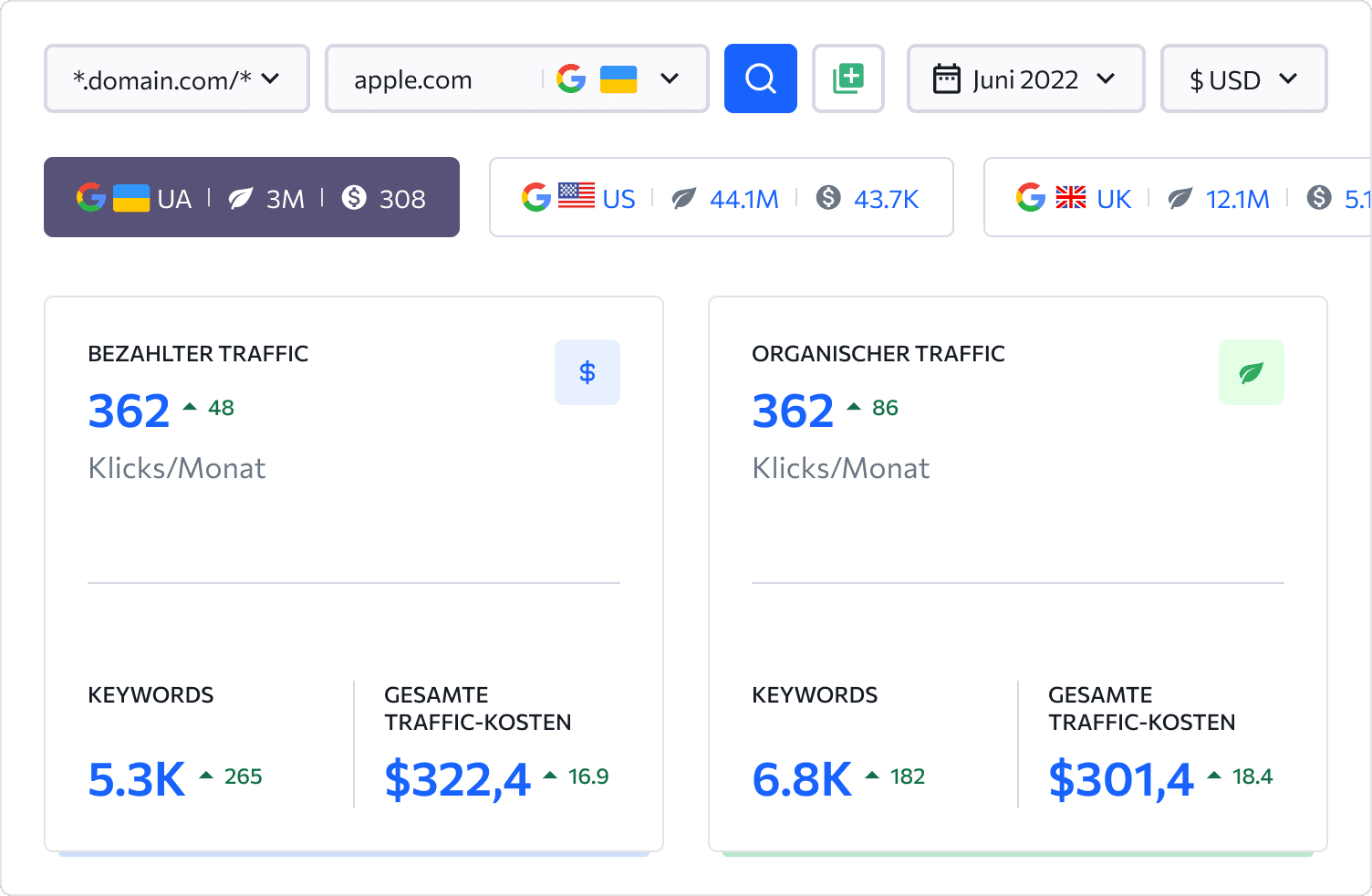Viewport: 1372px width, 896px height.
Task: Click the $301,4 traffic cost value
Action: coord(1121,779)
